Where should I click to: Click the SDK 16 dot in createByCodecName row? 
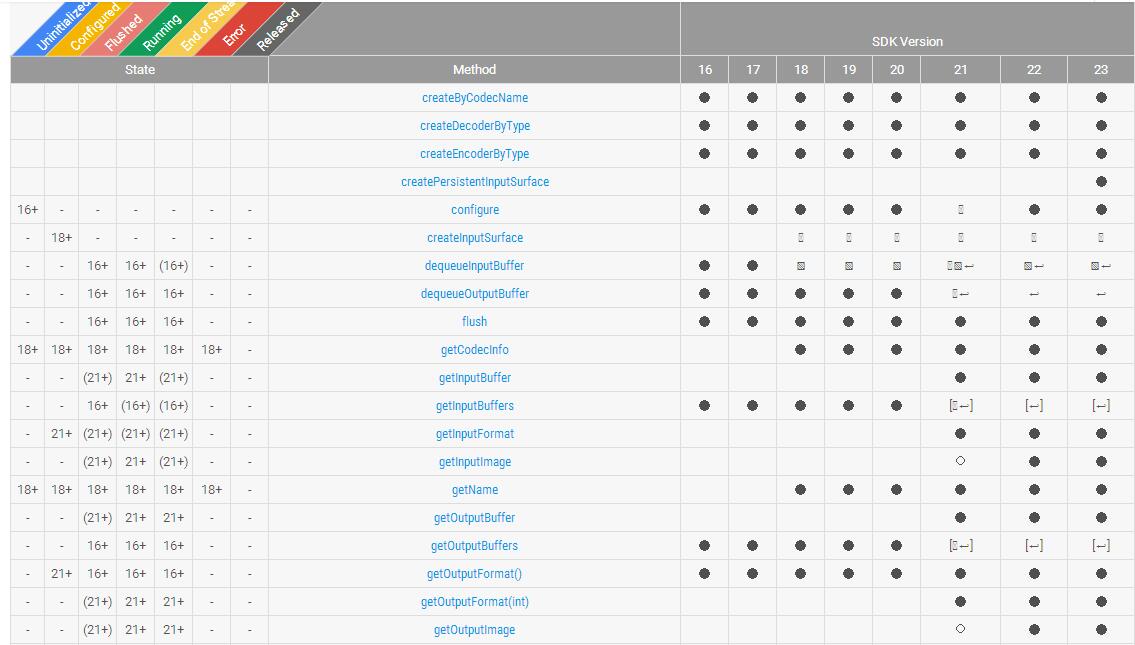(x=704, y=98)
